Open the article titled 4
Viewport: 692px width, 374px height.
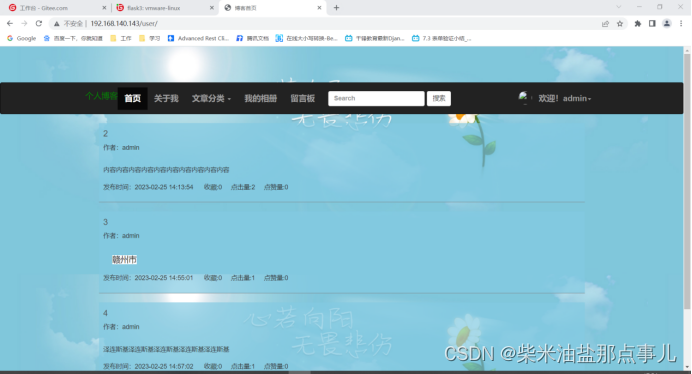pos(105,313)
